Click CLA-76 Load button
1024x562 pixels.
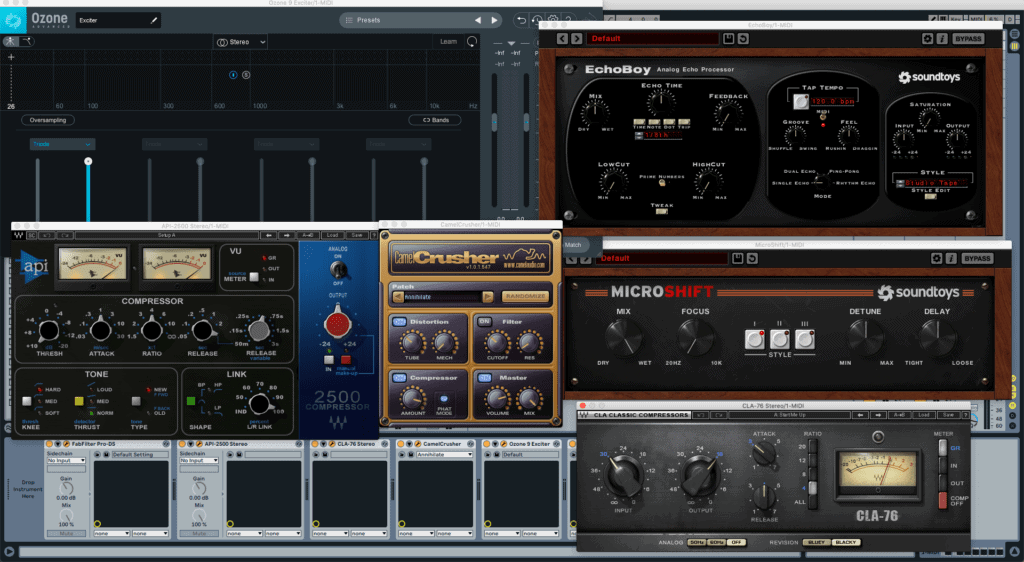(x=926, y=414)
